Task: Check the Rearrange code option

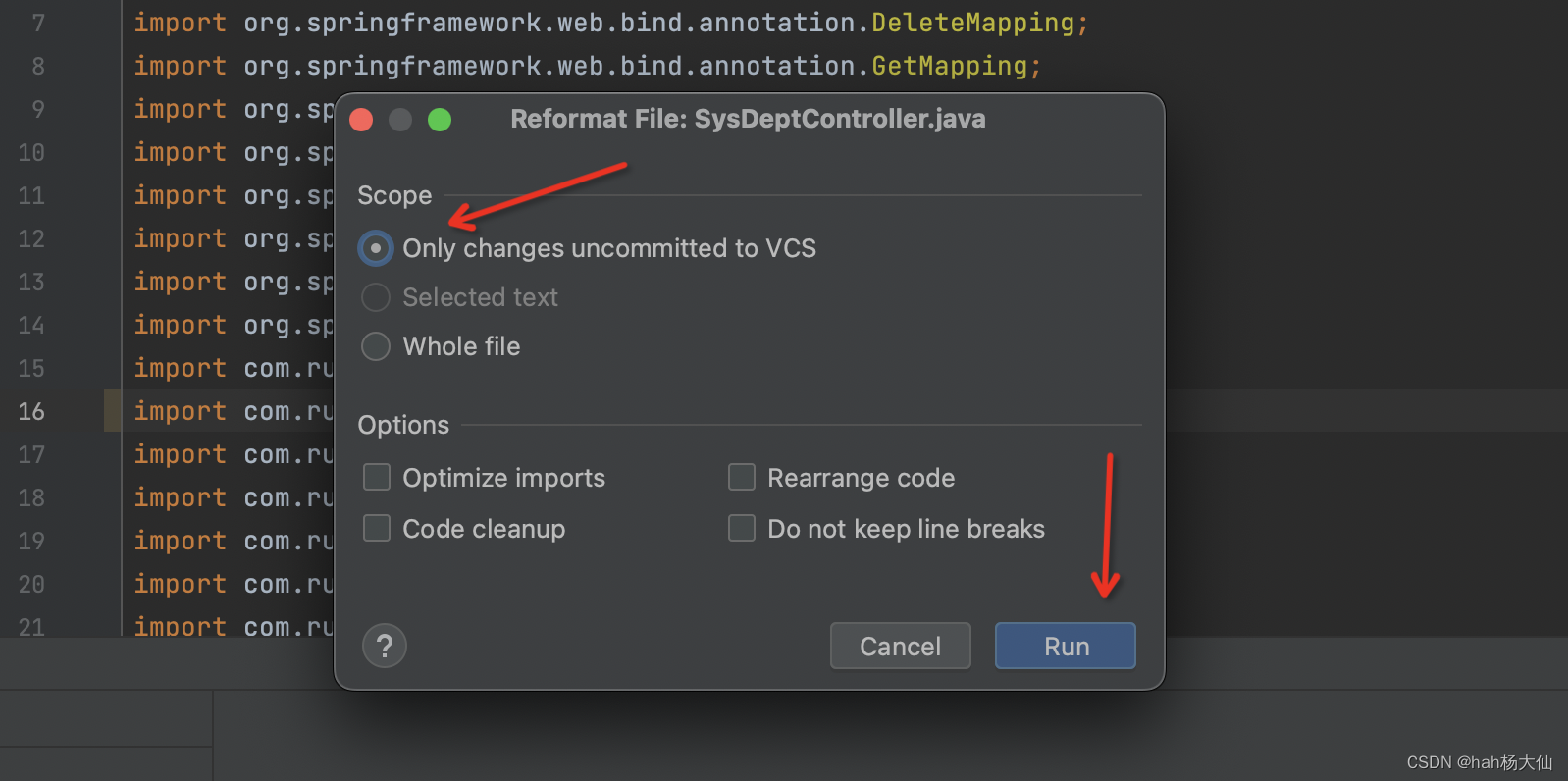Action: click(742, 478)
